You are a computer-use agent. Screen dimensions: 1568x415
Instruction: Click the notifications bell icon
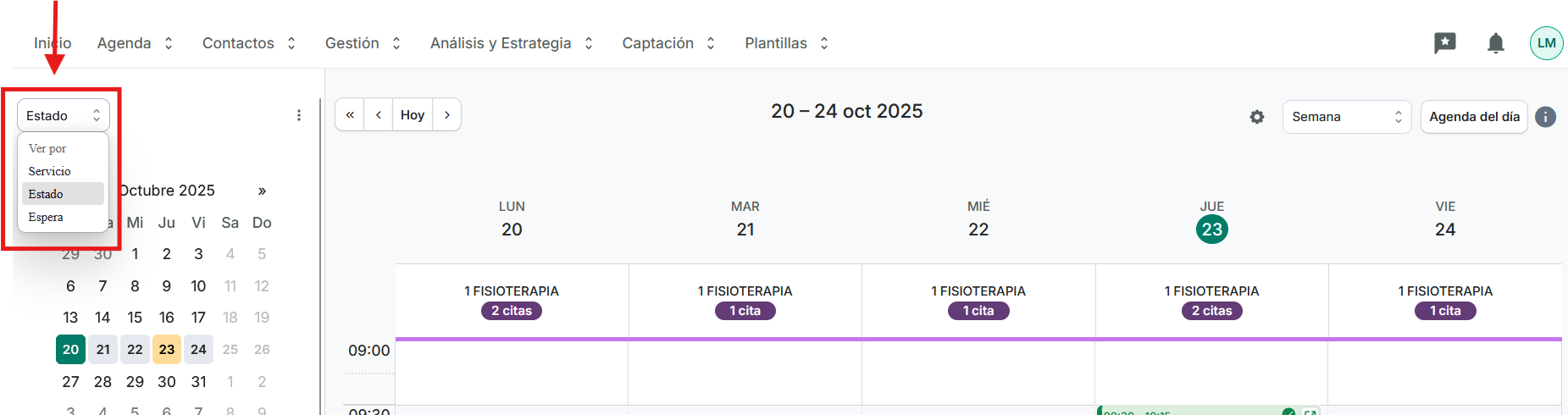[x=1496, y=43]
